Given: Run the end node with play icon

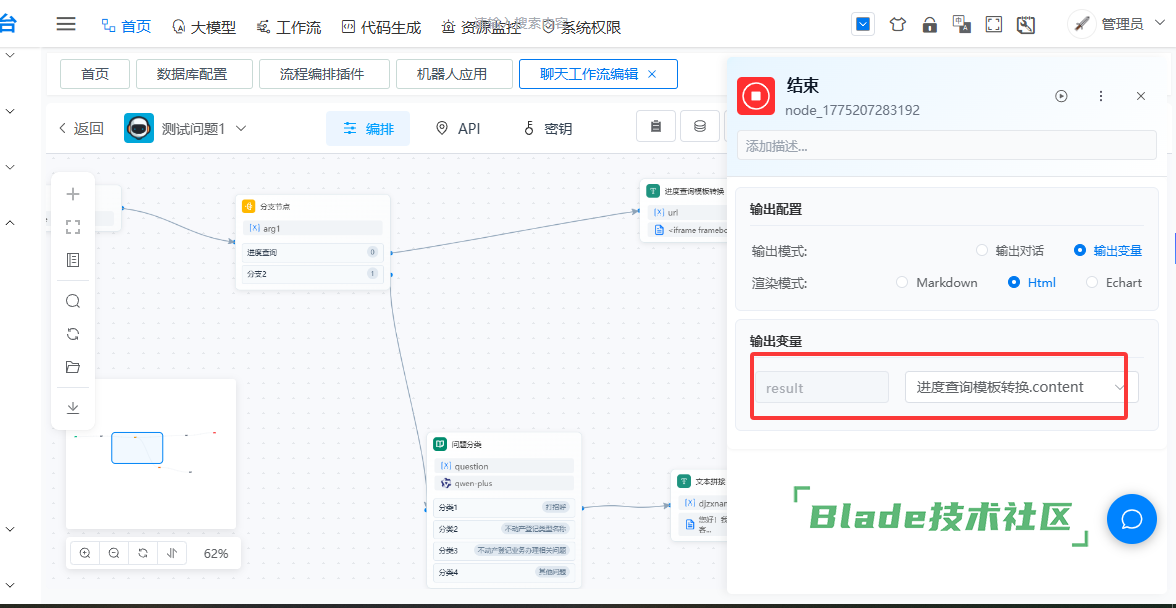Looking at the screenshot, I should (x=1061, y=96).
